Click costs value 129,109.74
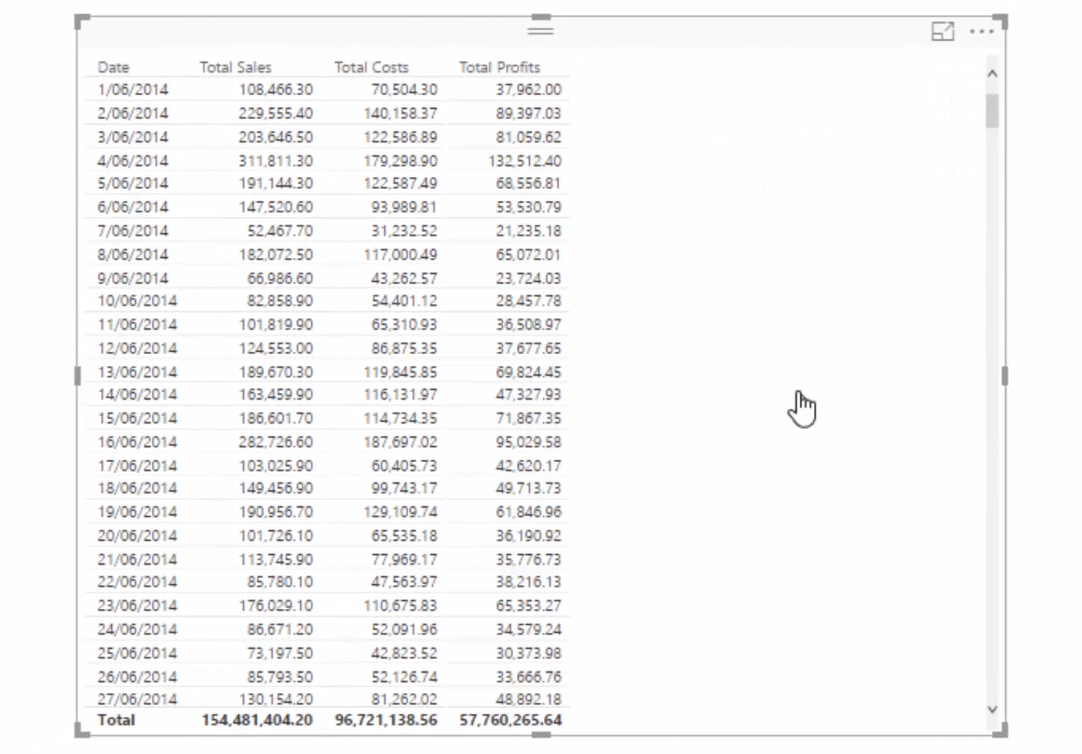Screen dimensions: 1082x754 coord(400,512)
